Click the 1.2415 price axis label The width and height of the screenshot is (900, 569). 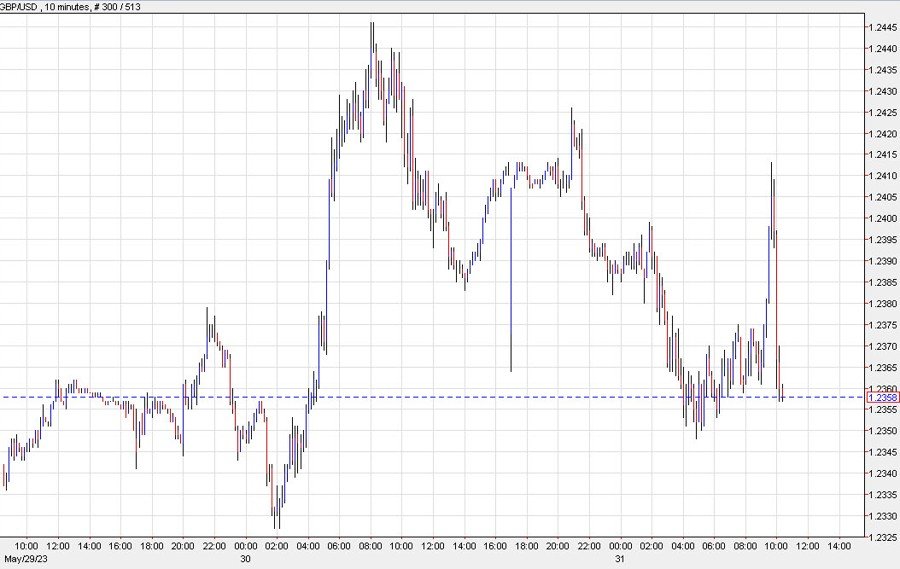click(881, 155)
